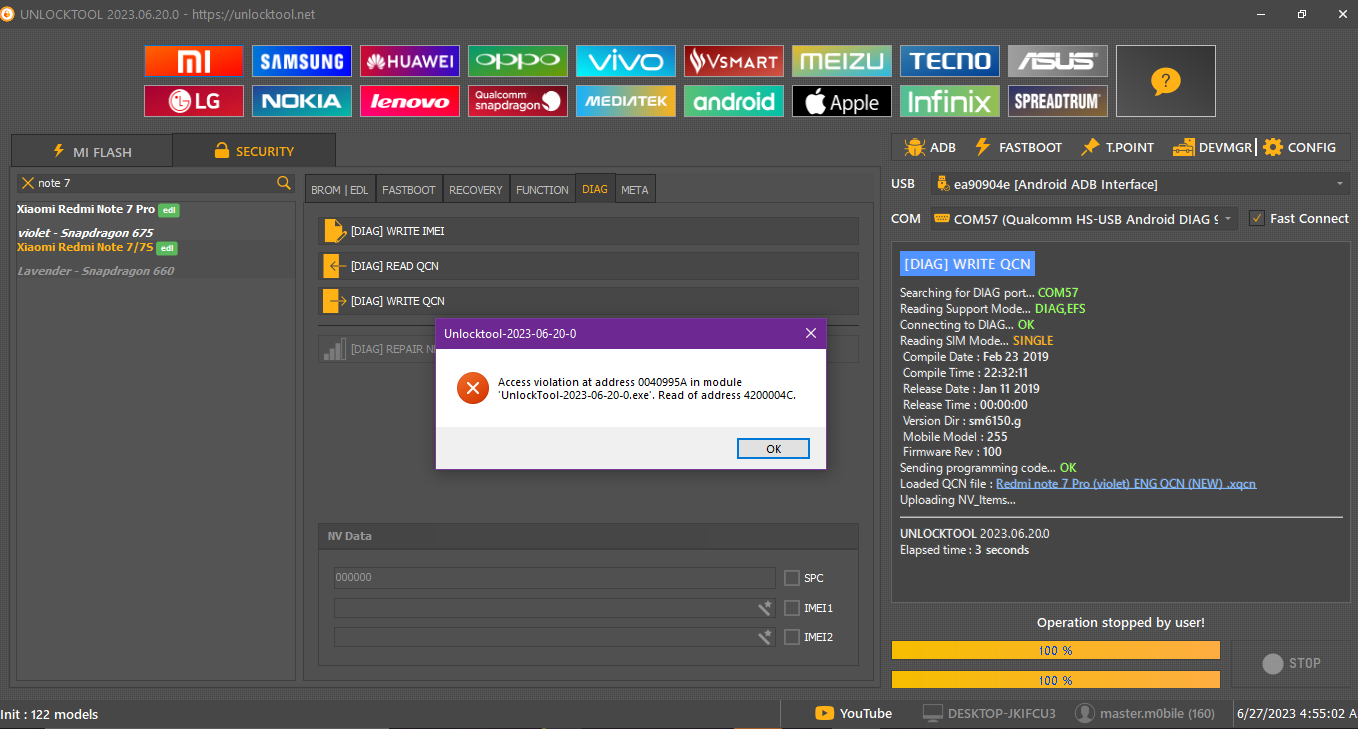The image size is (1358, 729).
Task: Expand the COM port dropdown
Action: (x=1228, y=218)
